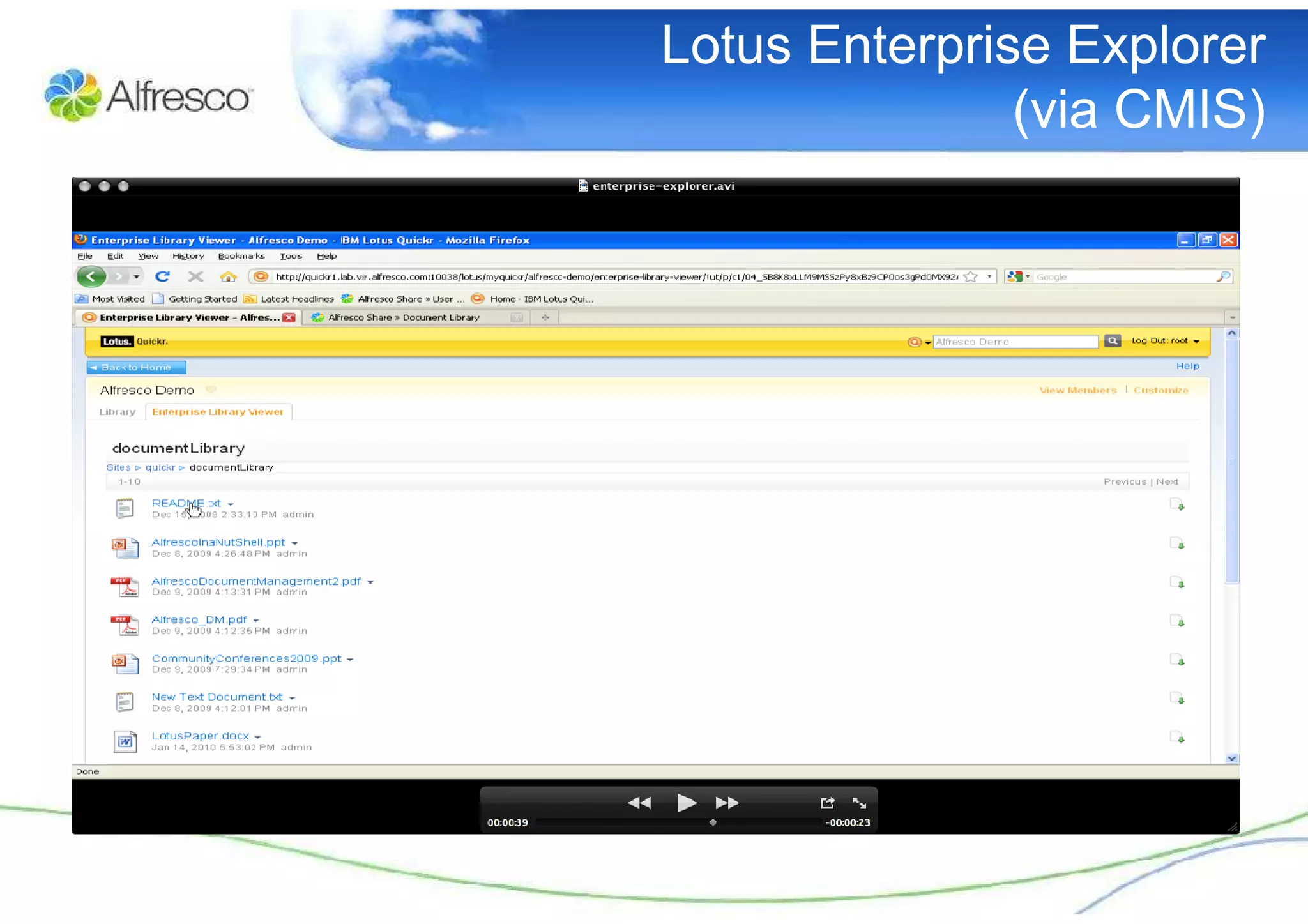Select the Enterprise Library Viewer page tab
This screenshot has width=1308, height=924.
tap(218, 412)
